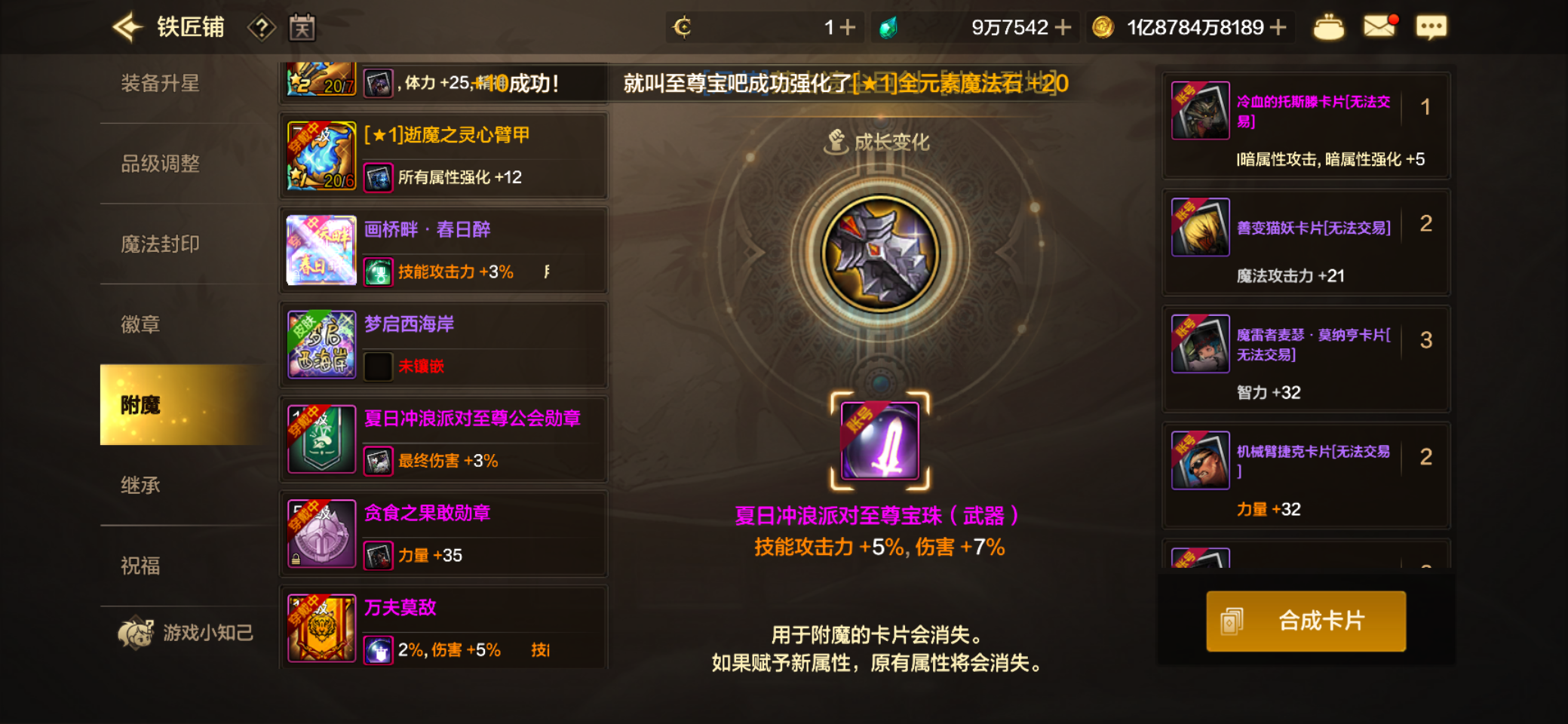Click the 合成卡片 button
The height and width of the screenshot is (724, 1568).
[1306, 621]
